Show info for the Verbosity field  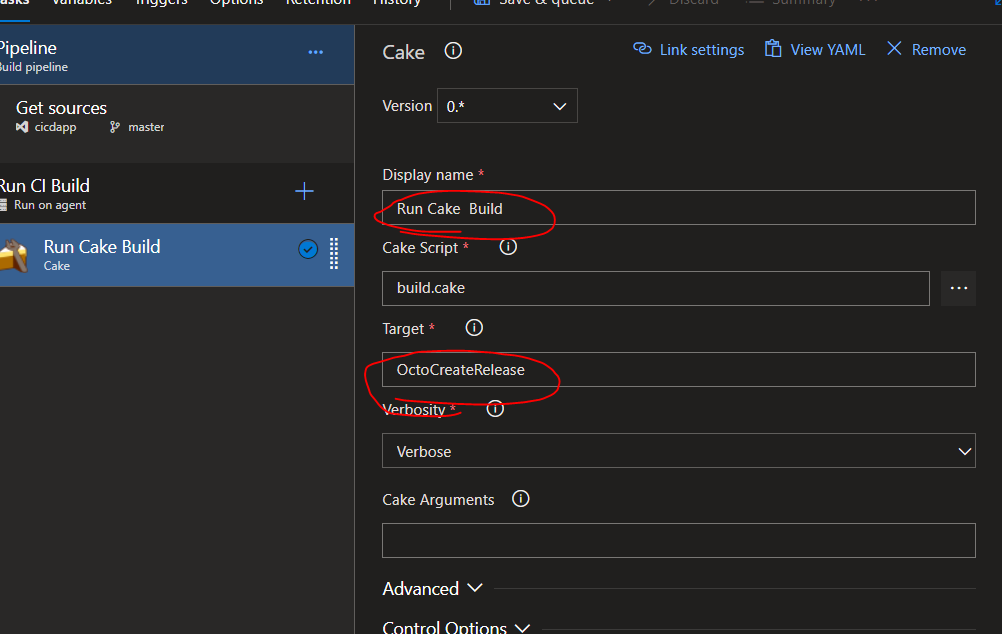click(x=495, y=409)
